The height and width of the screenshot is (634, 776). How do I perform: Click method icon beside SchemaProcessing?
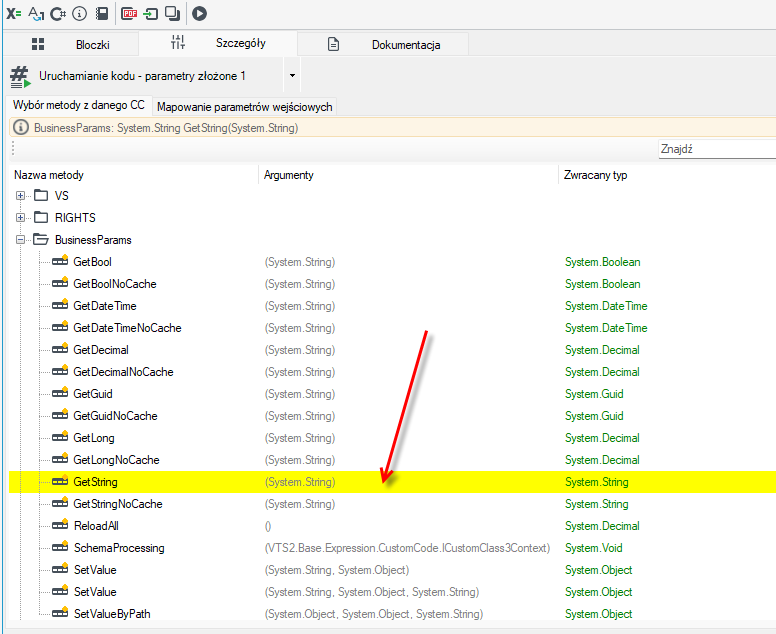coord(60,546)
